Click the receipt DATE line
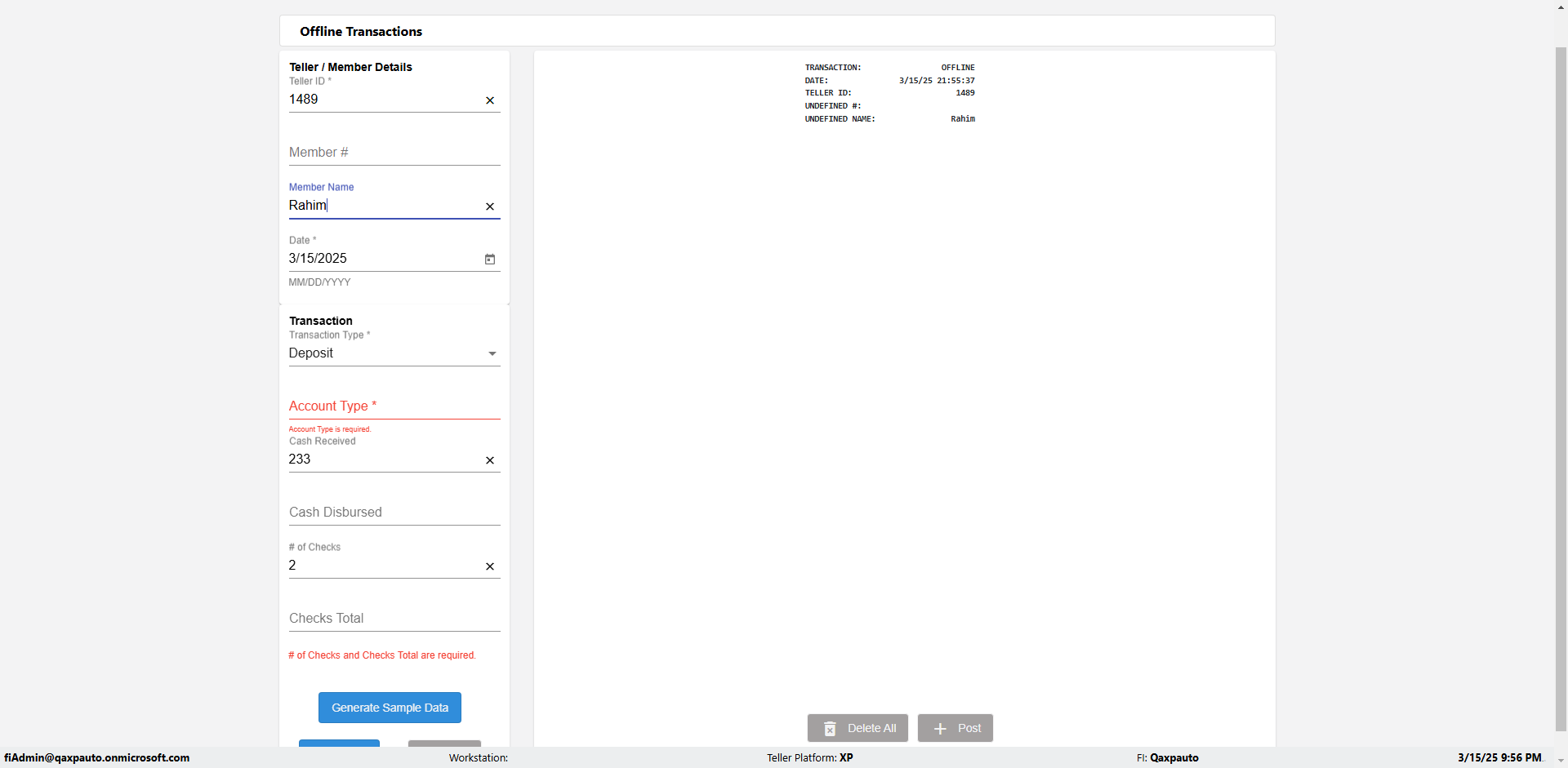Viewport: 1568px width, 768px height. pos(890,81)
